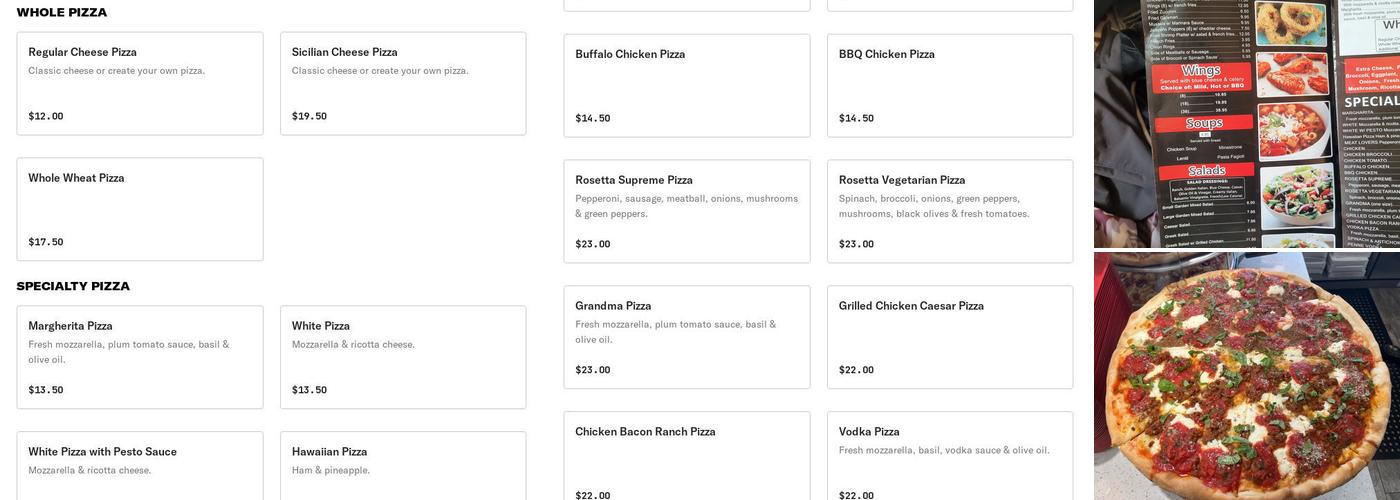Click Grilled Chicken Caesar Pizza card

(x=950, y=337)
